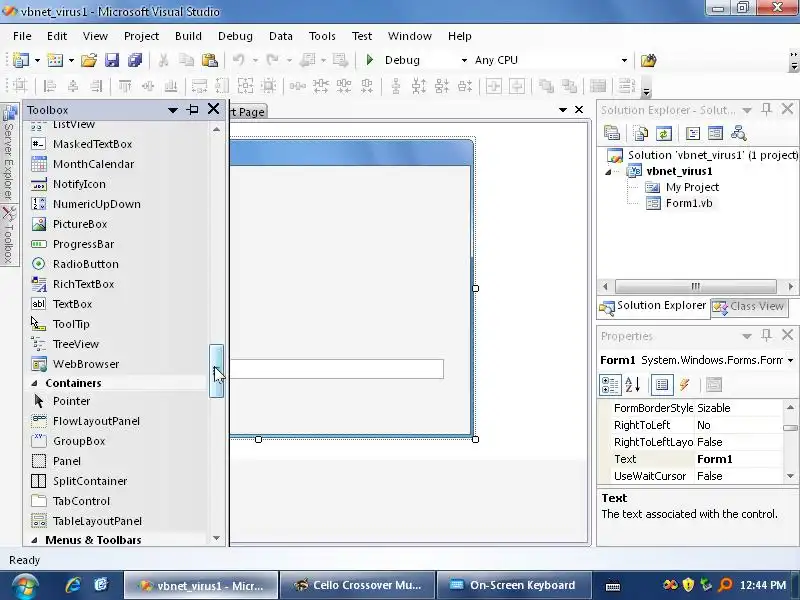Open the Debug configuration dropdown
This screenshot has width=800, height=600.
point(464,60)
